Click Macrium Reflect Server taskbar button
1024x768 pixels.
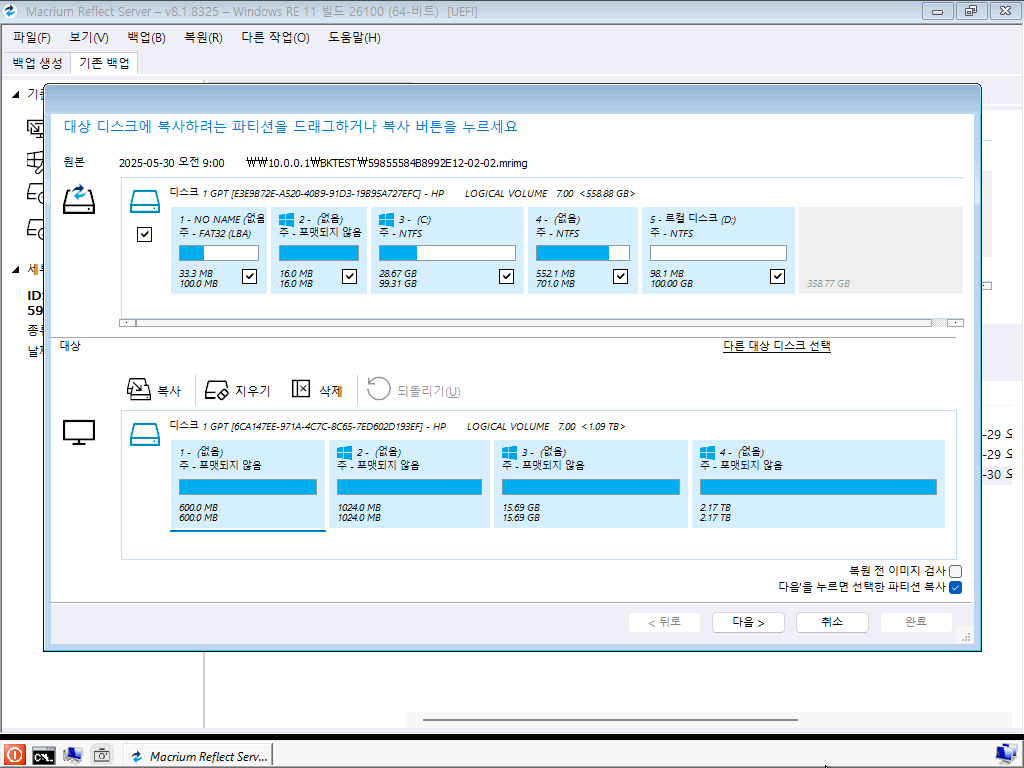pyautogui.click(x=198, y=756)
